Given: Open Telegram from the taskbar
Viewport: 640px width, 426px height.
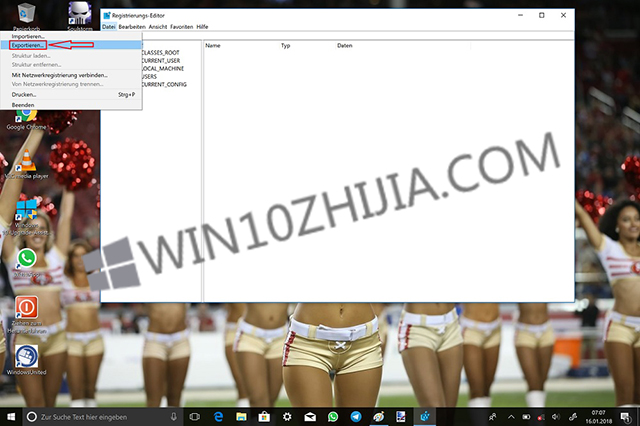Looking at the screenshot, I should [356, 417].
